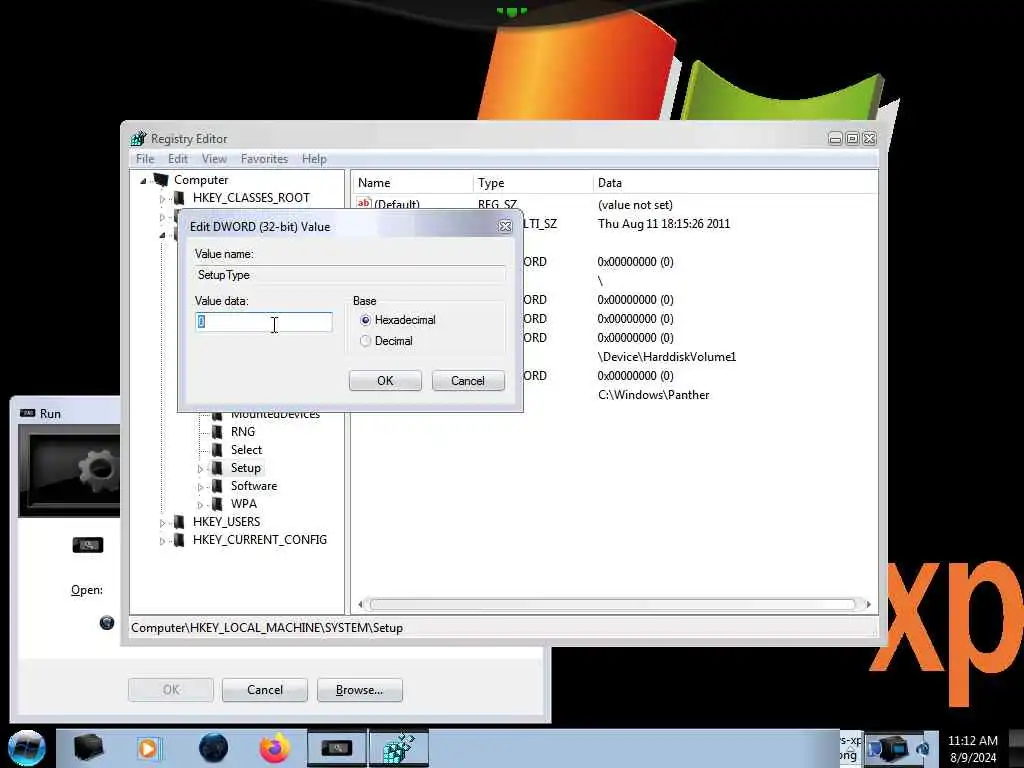Close the Edit DWORD dialog
The height and width of the screenshot is (768, 1024).
pyautogui.click(x=505, y=227)
